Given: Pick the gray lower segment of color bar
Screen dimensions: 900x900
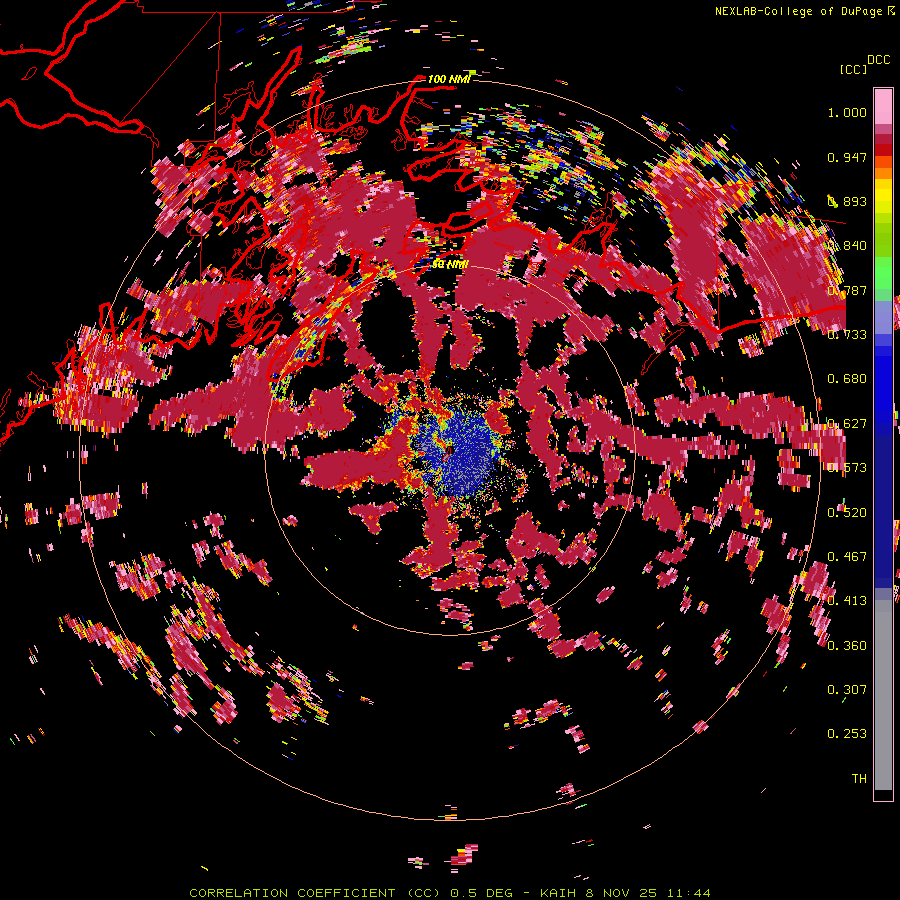Looking at the screenshot, I should click(883, 695).
